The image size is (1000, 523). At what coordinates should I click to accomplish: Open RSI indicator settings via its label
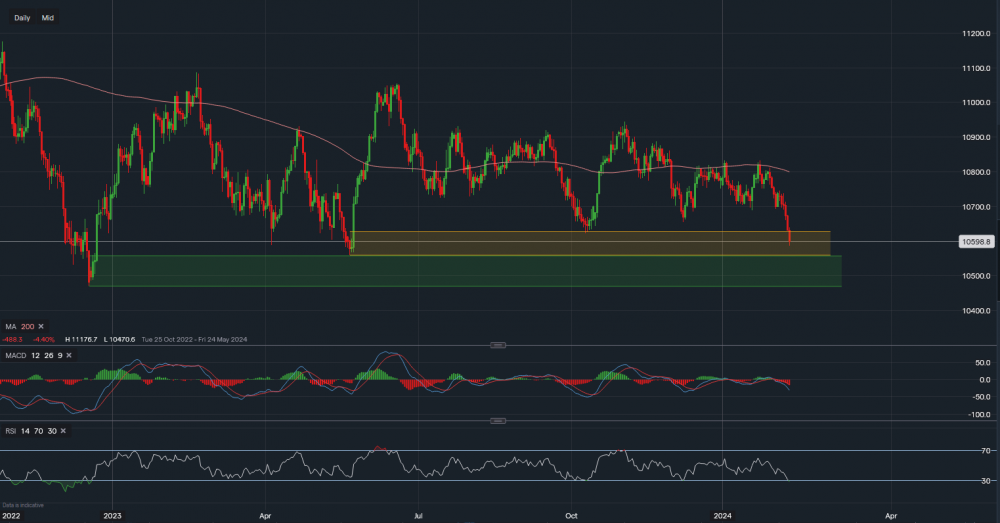point(12,430)
